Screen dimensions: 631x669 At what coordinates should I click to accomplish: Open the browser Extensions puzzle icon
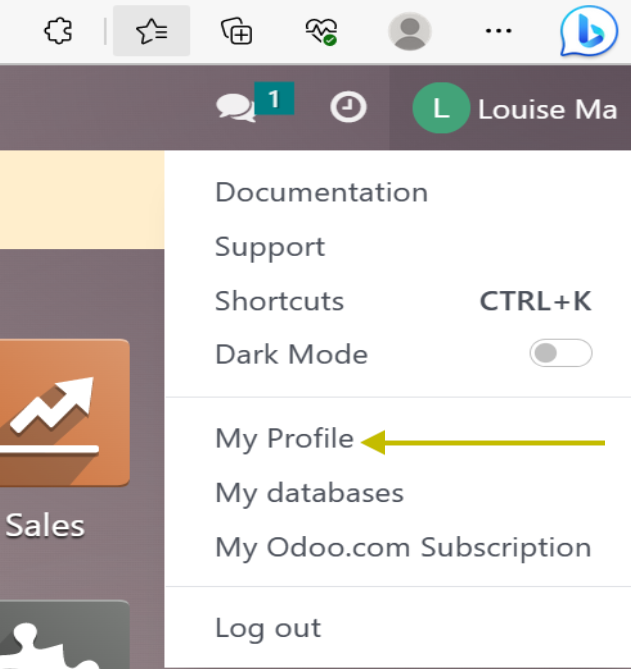(x=58, y=31)
